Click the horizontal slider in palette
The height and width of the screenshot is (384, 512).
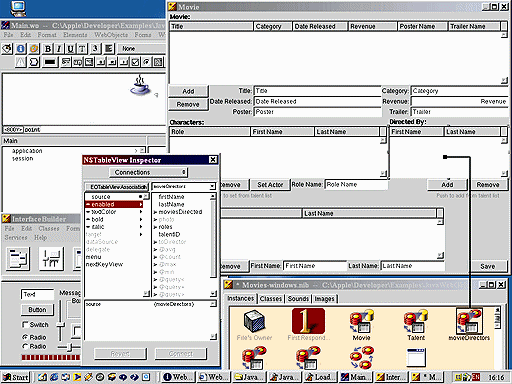click(69, 347)
